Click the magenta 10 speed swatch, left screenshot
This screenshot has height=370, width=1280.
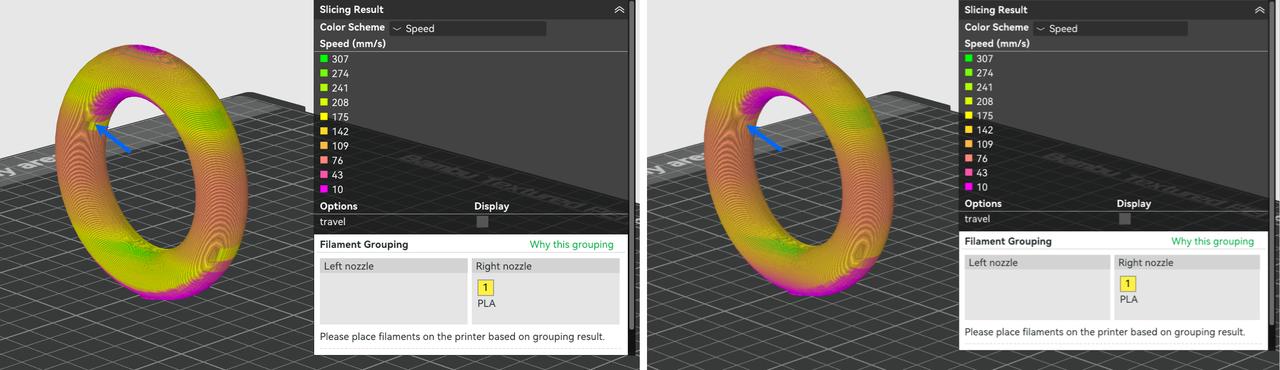point(324,189)
